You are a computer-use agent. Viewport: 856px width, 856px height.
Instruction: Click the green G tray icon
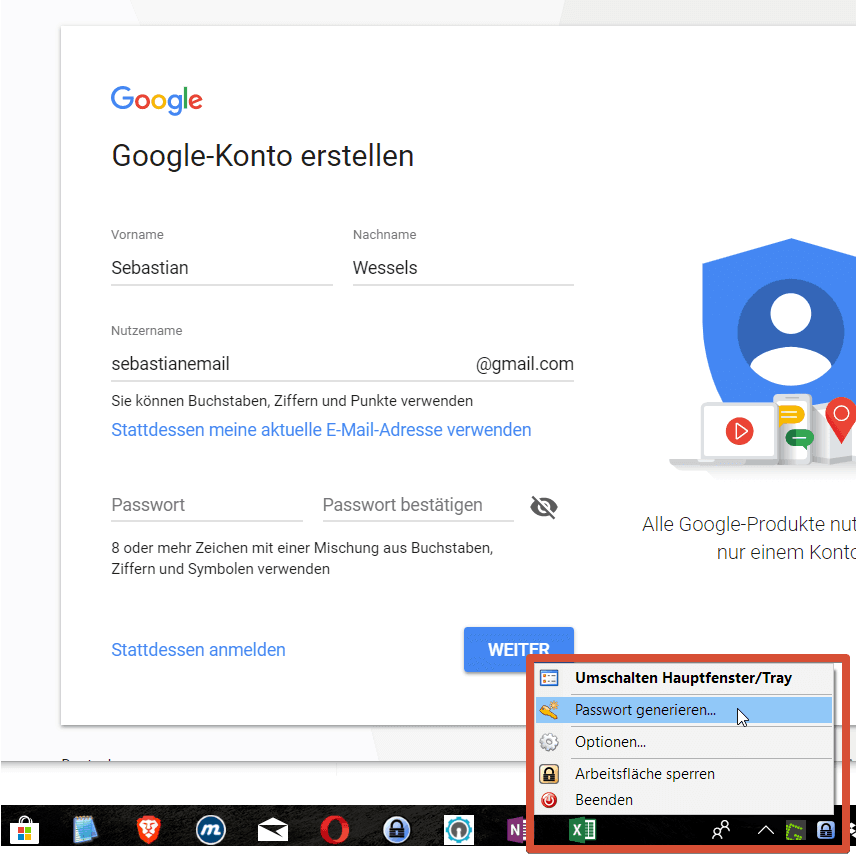[x=795, y=831]
